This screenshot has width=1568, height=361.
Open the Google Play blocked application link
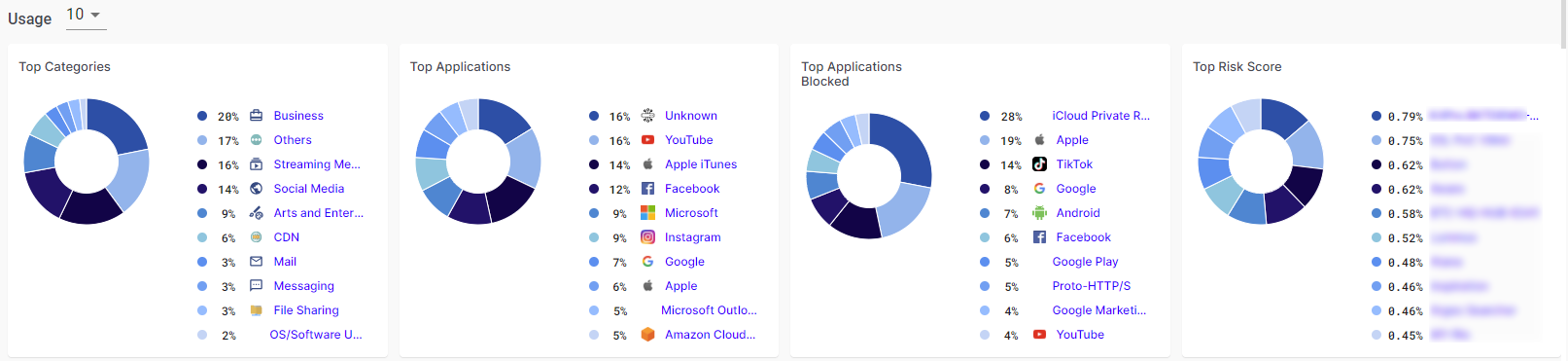(x=1085, y=262)
